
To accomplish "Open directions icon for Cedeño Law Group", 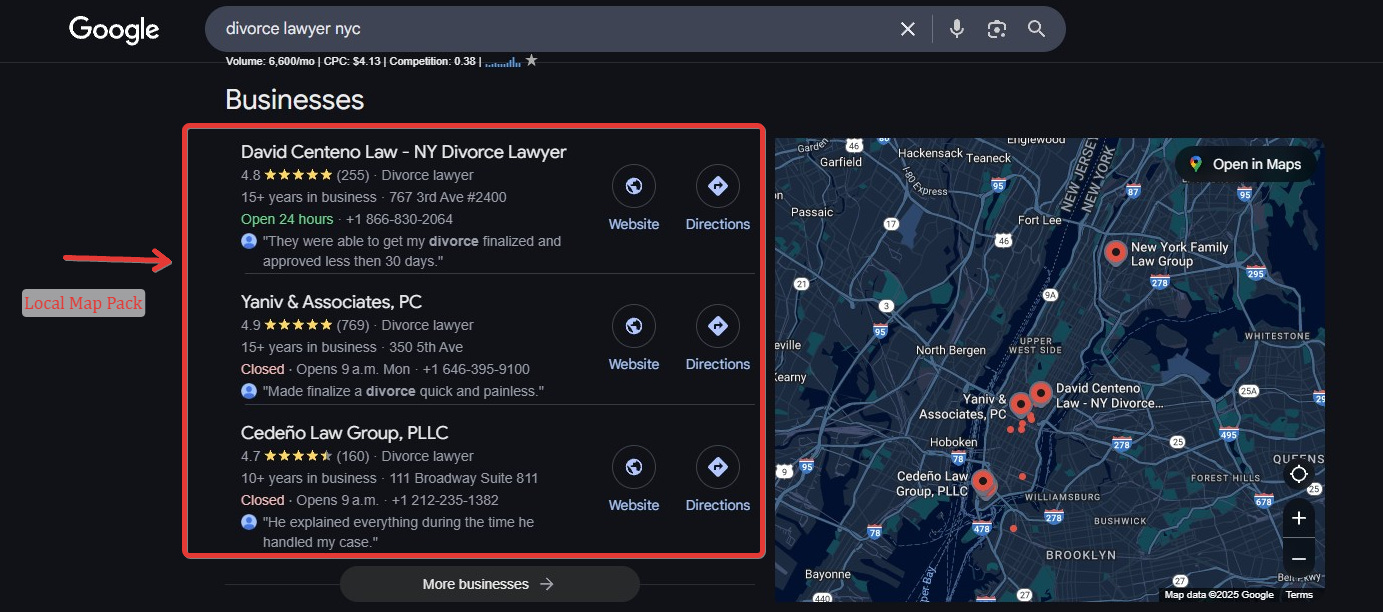I will point(718,467).
